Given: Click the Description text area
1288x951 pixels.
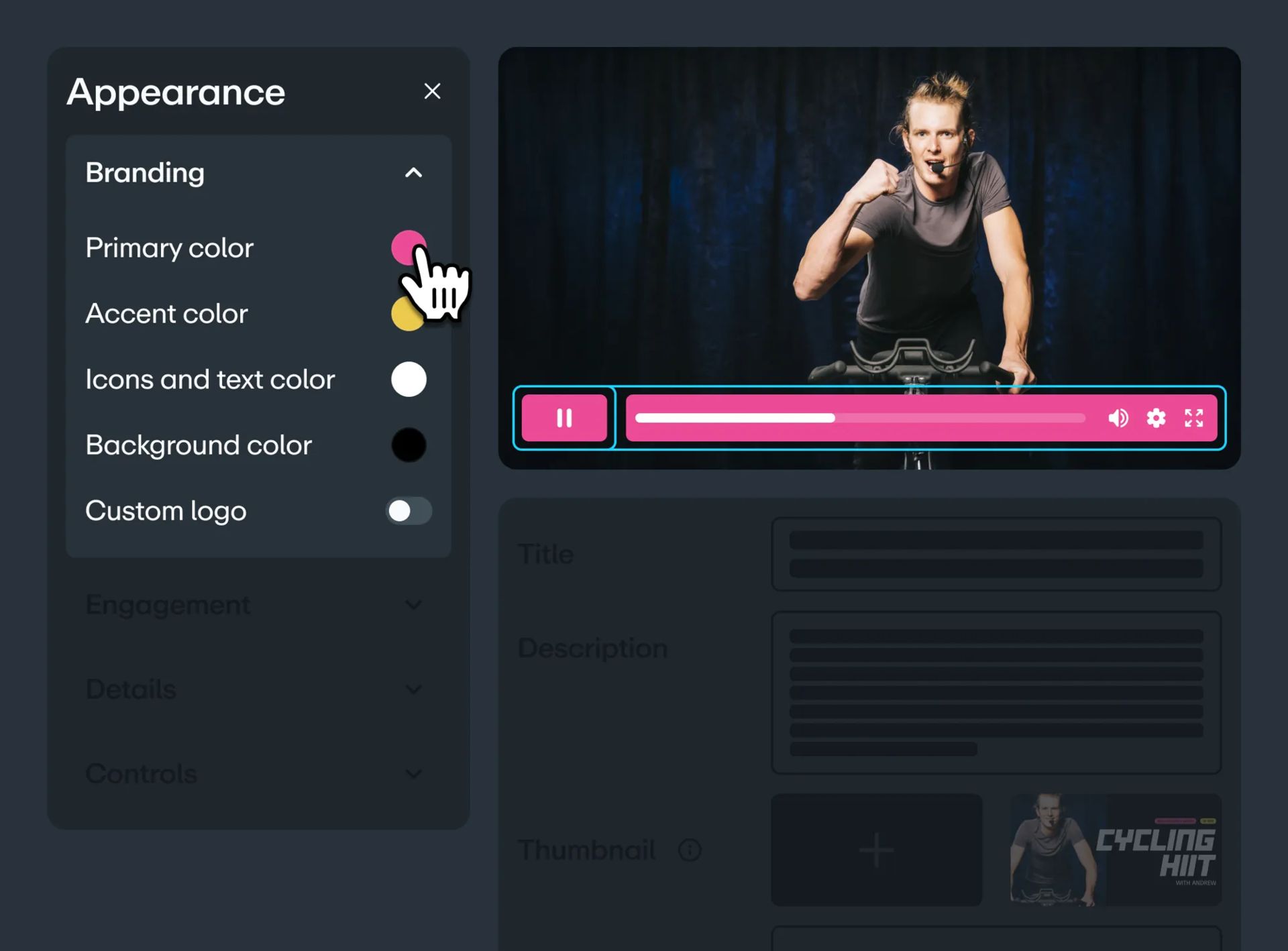Looking at the screenshot, I should click(996, 692).
